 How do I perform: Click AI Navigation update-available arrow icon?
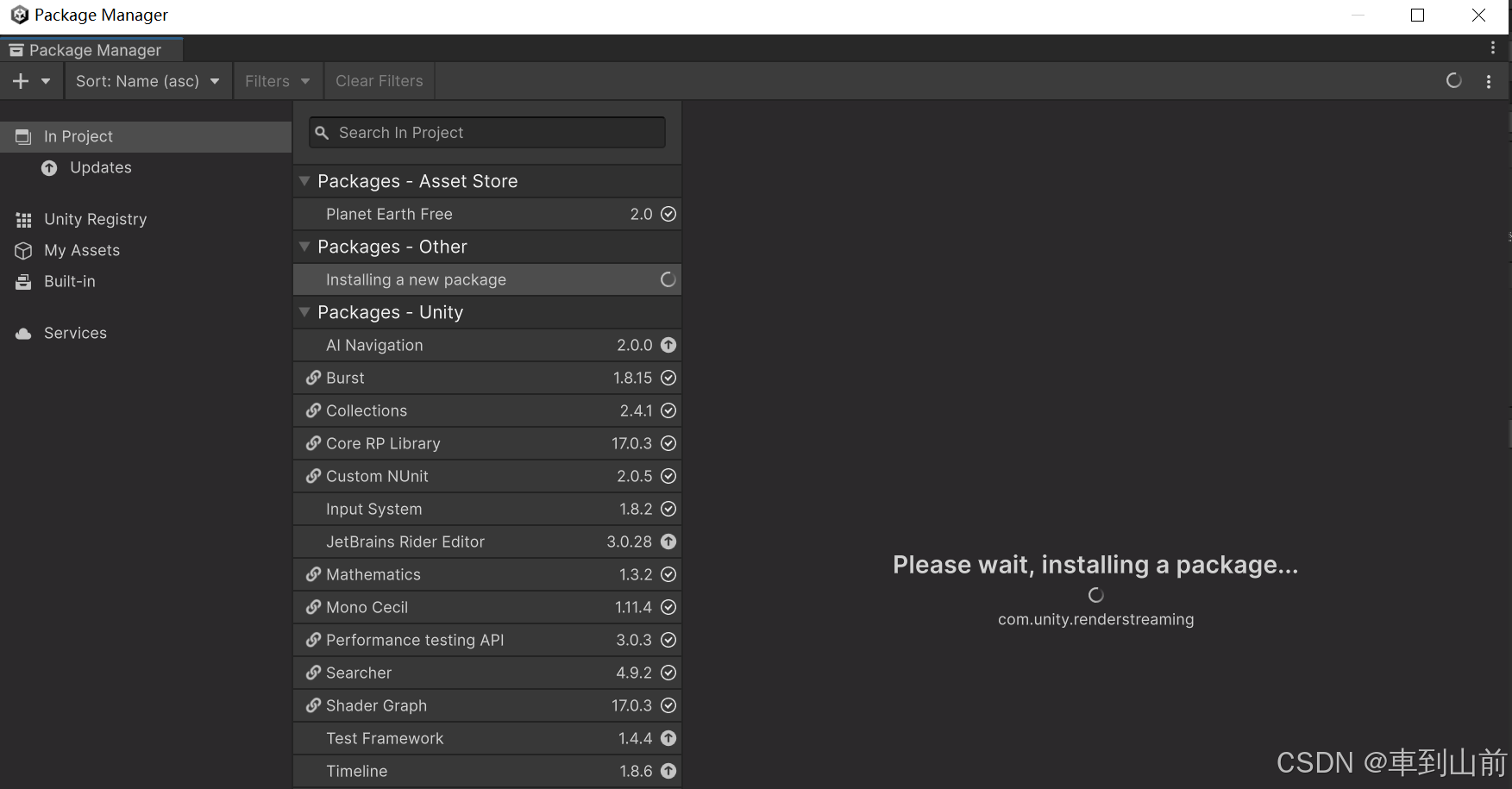[668, 345]
